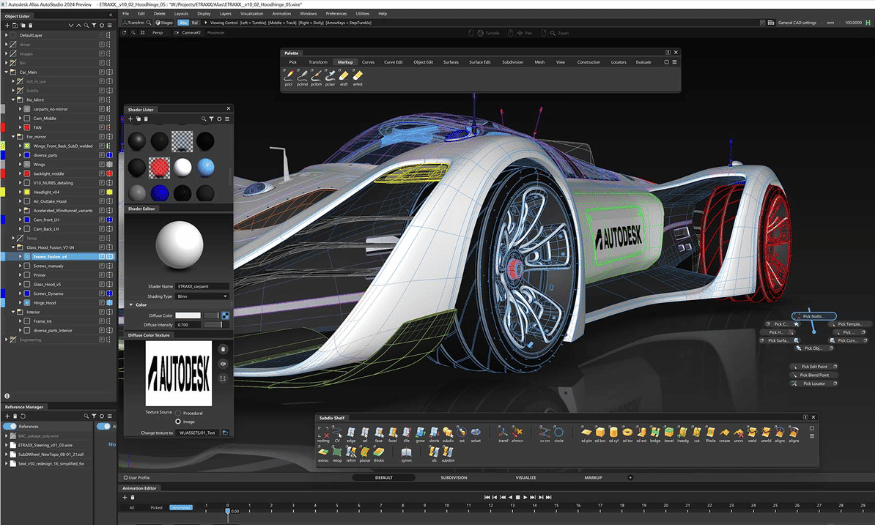Collapse the Car_Main layer folder
The image size is (875, 525).
point(7,72)
